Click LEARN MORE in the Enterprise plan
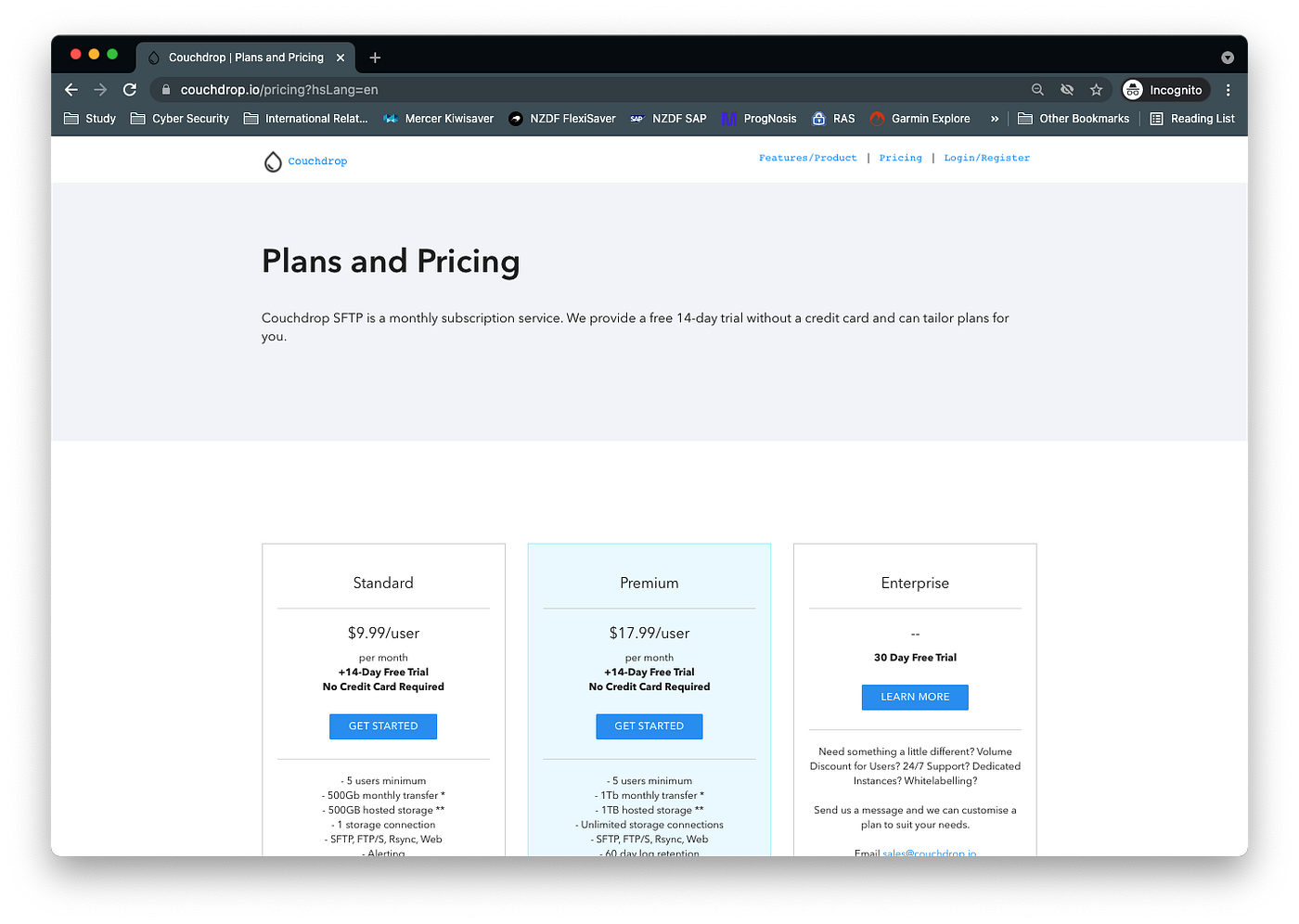This screenshot has height=924, width=1299. click(915, 697)
